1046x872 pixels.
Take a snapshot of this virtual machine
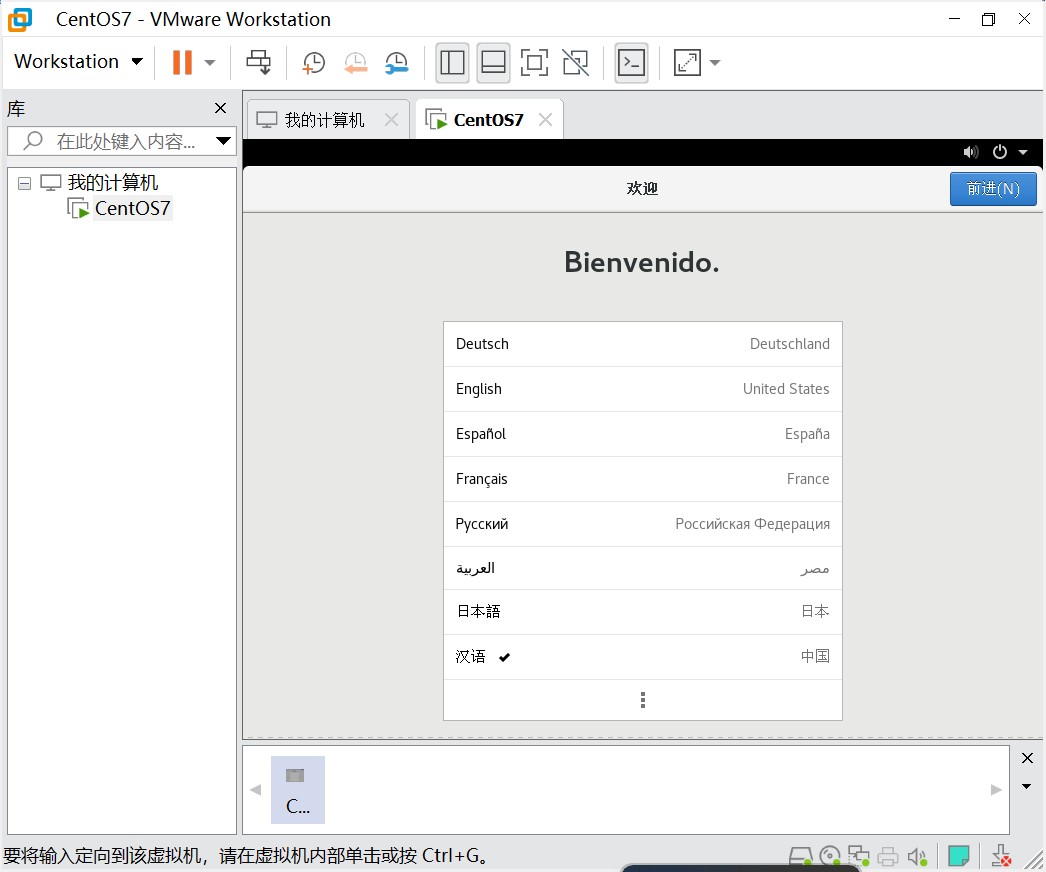click(x=314, y=63)
